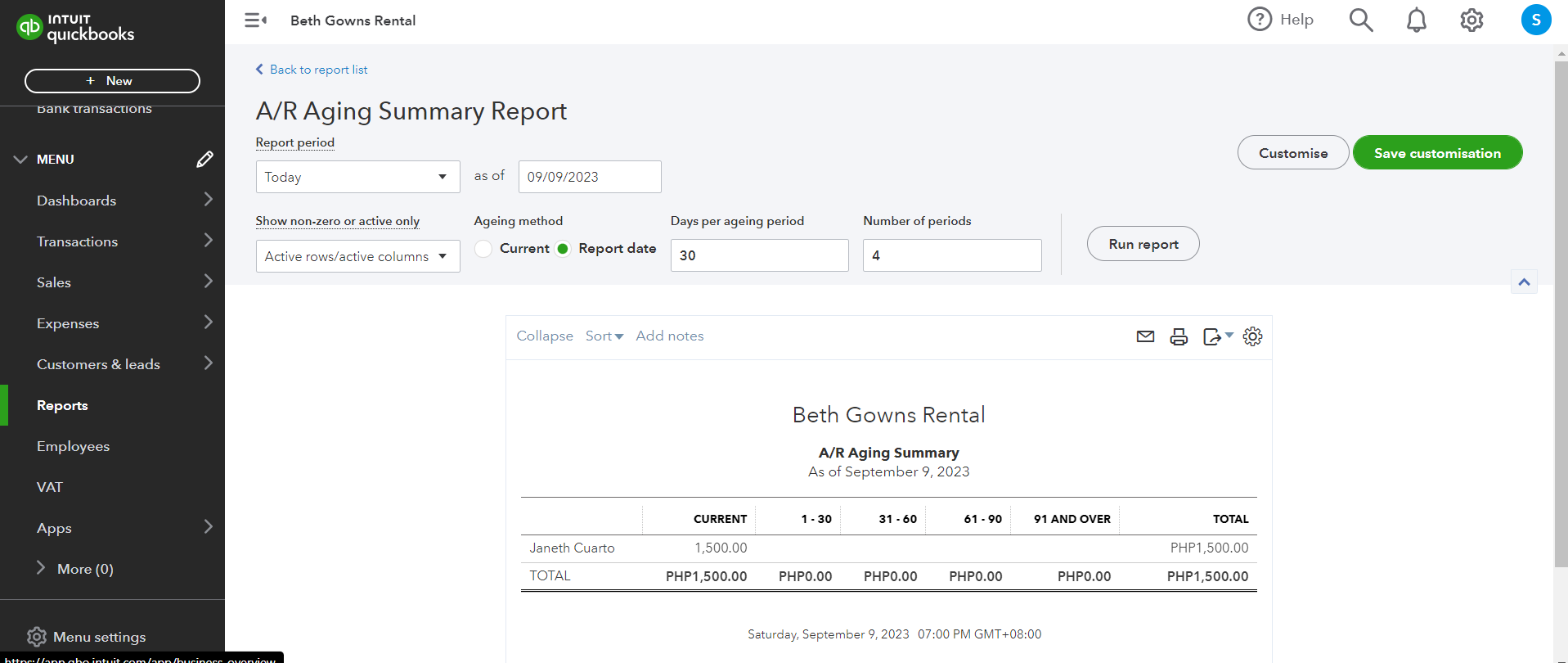
Task: Collapse the navigation menu hamburger icon
Action: click(x=255, y=20)
